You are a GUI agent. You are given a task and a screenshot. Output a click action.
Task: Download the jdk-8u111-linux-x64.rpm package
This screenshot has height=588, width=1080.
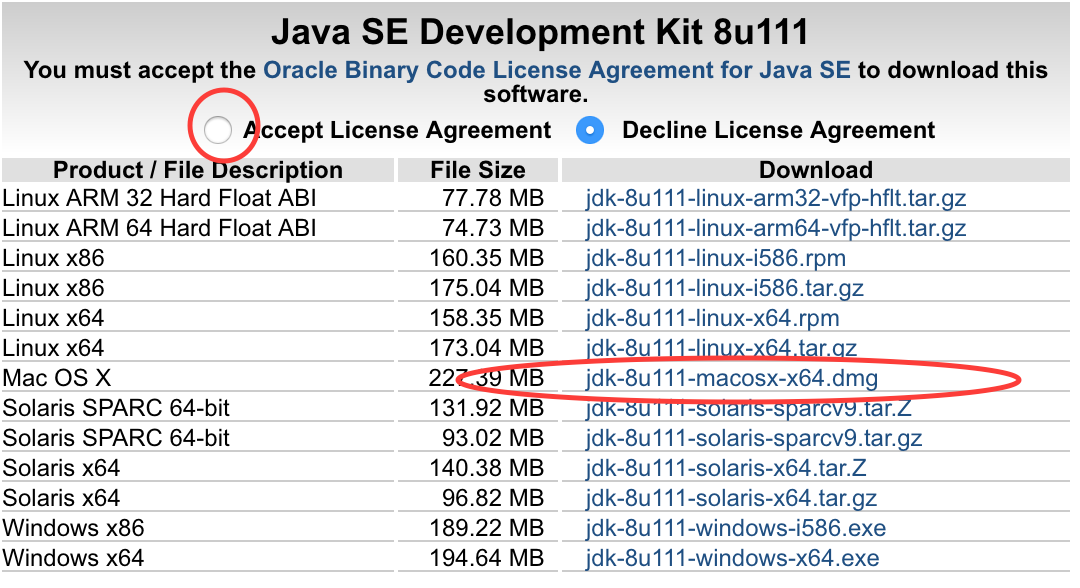[x=712, y=318]
